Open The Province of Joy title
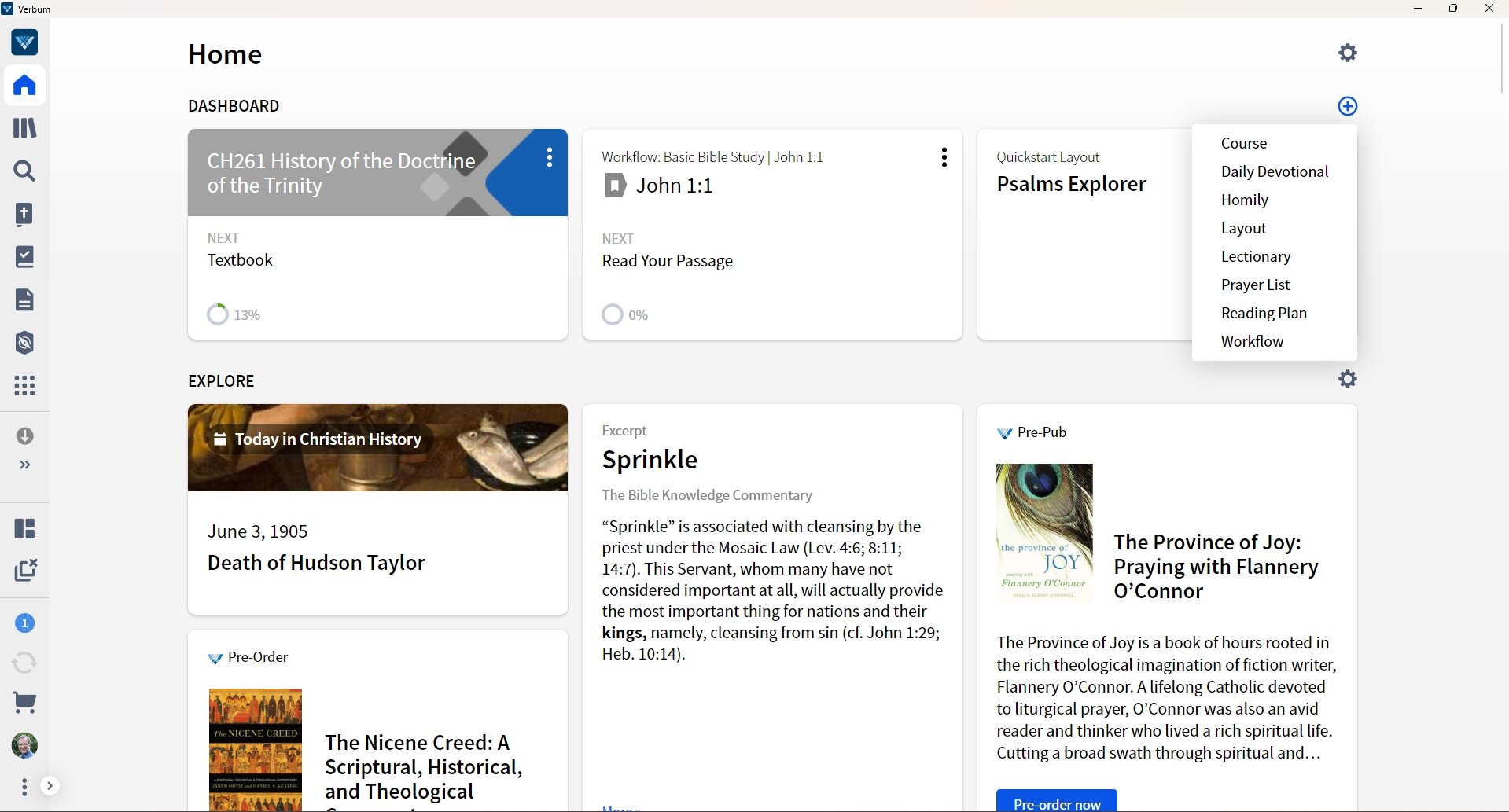This screenshot has width=1509, height=812. pos(1216,567)
